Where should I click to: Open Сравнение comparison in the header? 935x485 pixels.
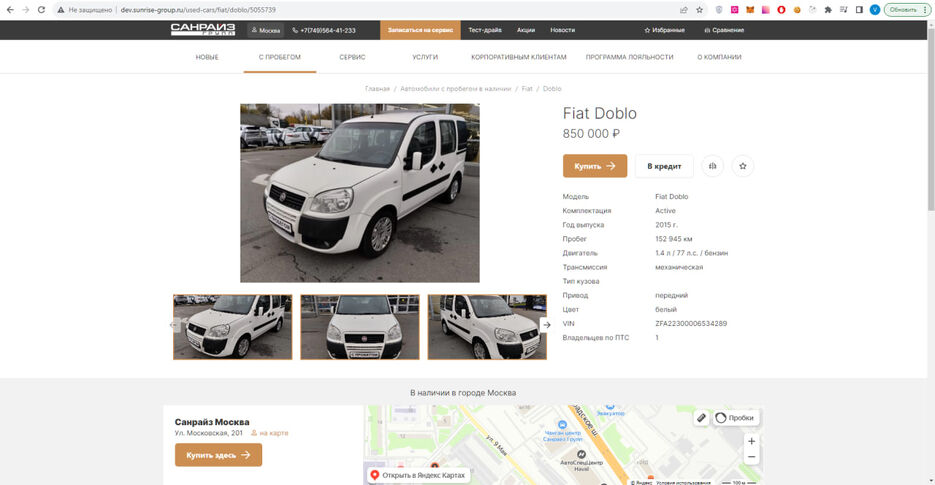click(724, 30)
